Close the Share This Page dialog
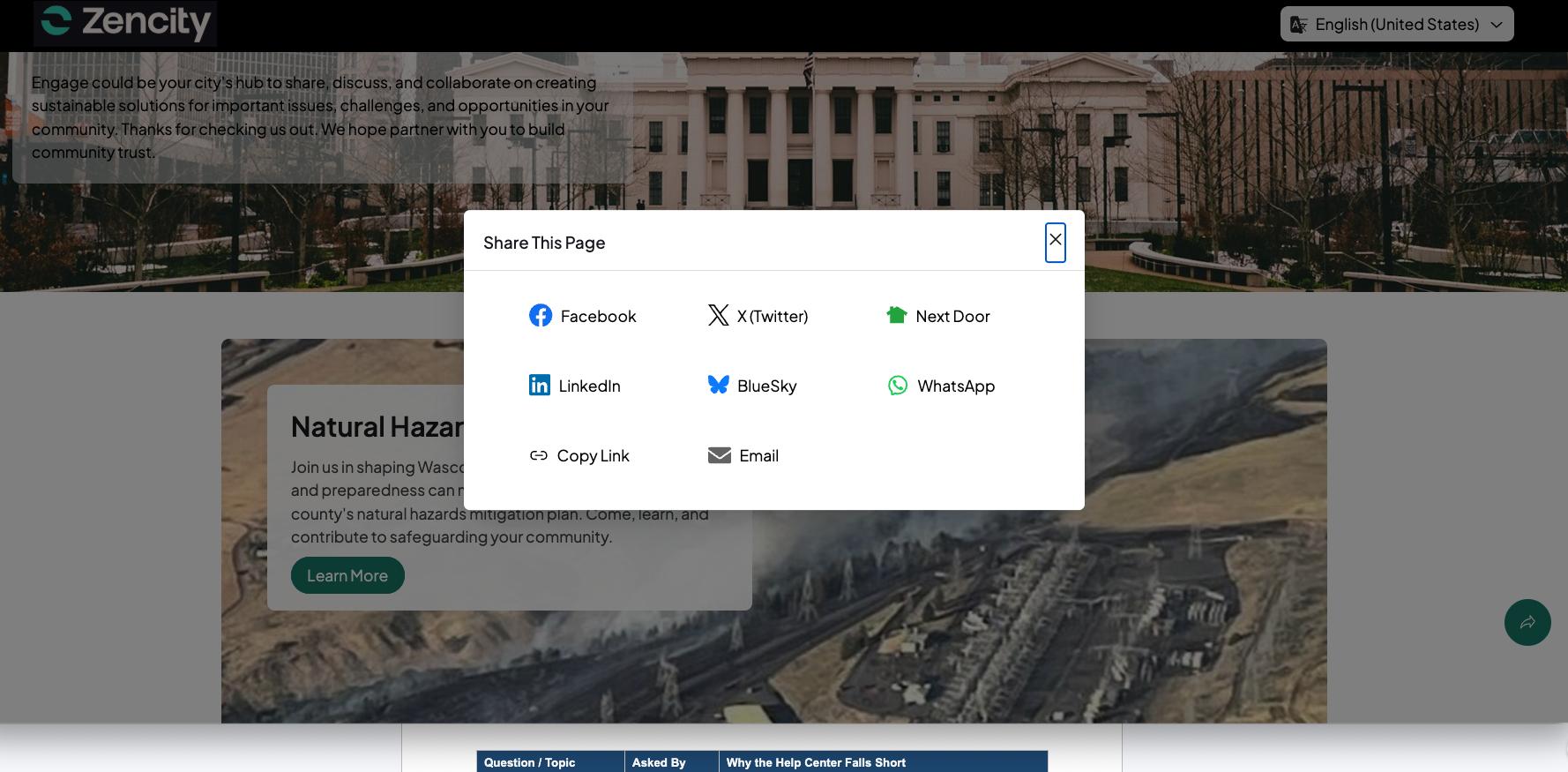 point(1055,242)
